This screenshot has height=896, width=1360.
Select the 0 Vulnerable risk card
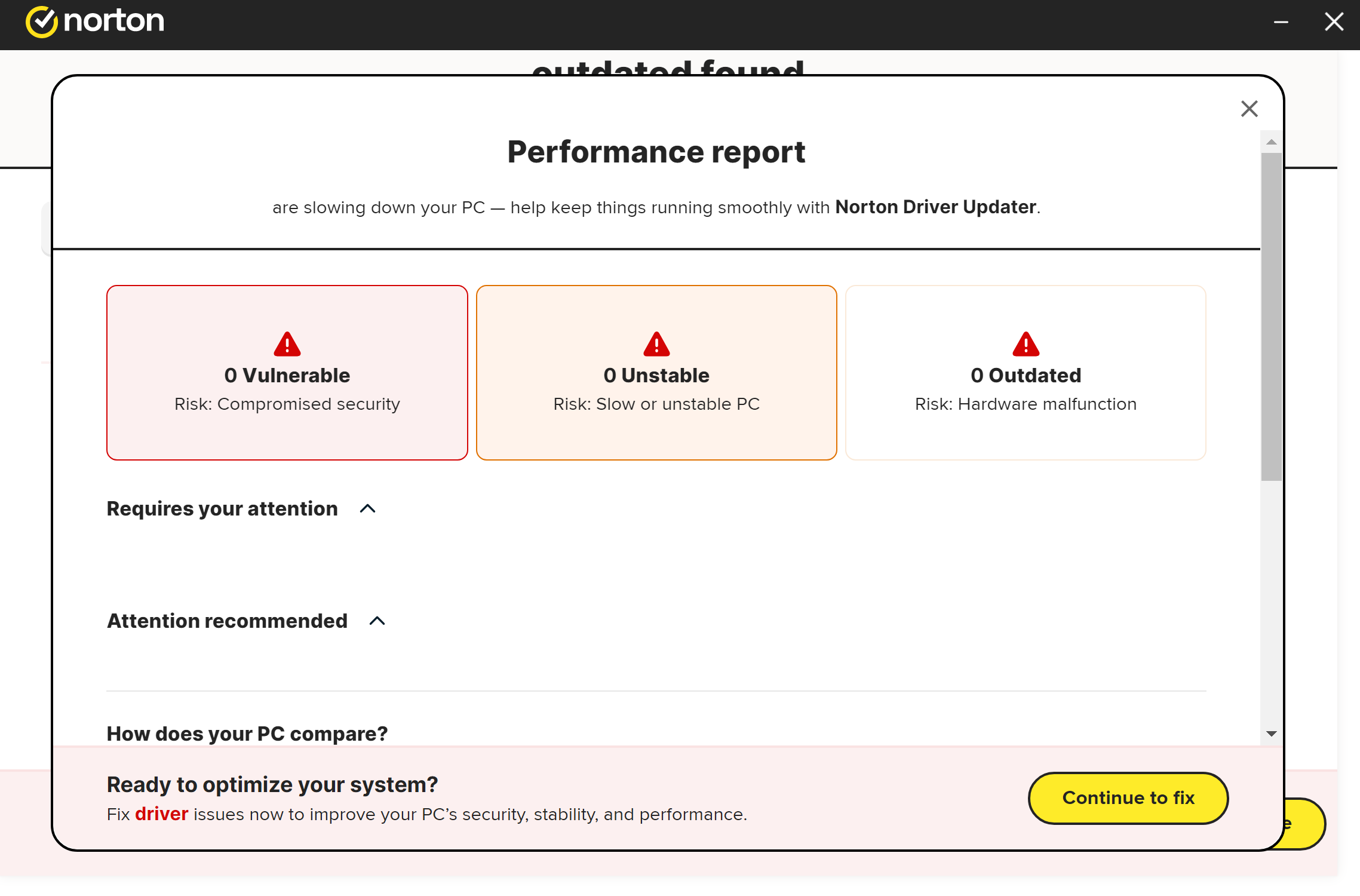287,373
